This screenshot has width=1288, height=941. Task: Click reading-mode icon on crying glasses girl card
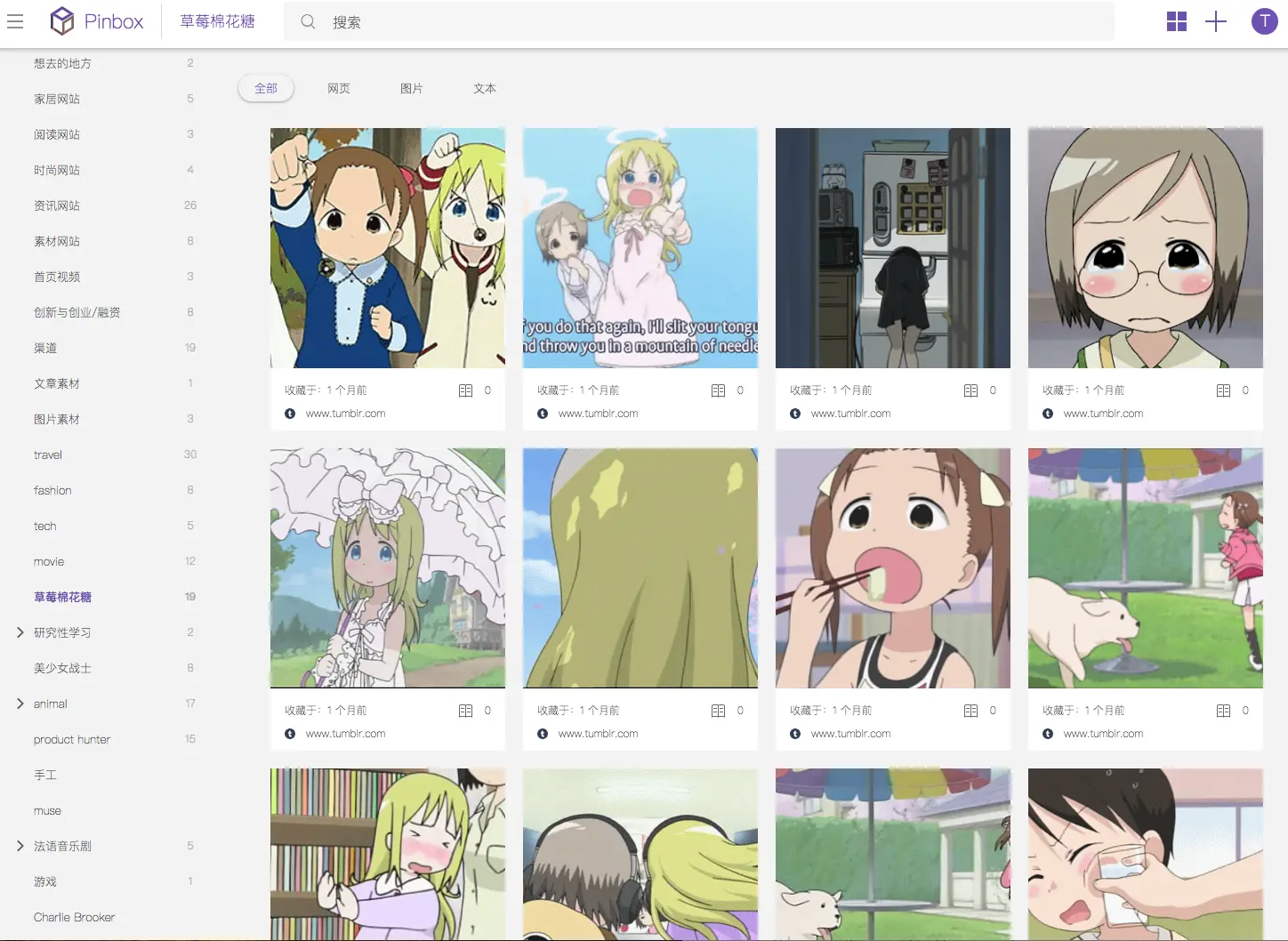[x=1223, y=390]
